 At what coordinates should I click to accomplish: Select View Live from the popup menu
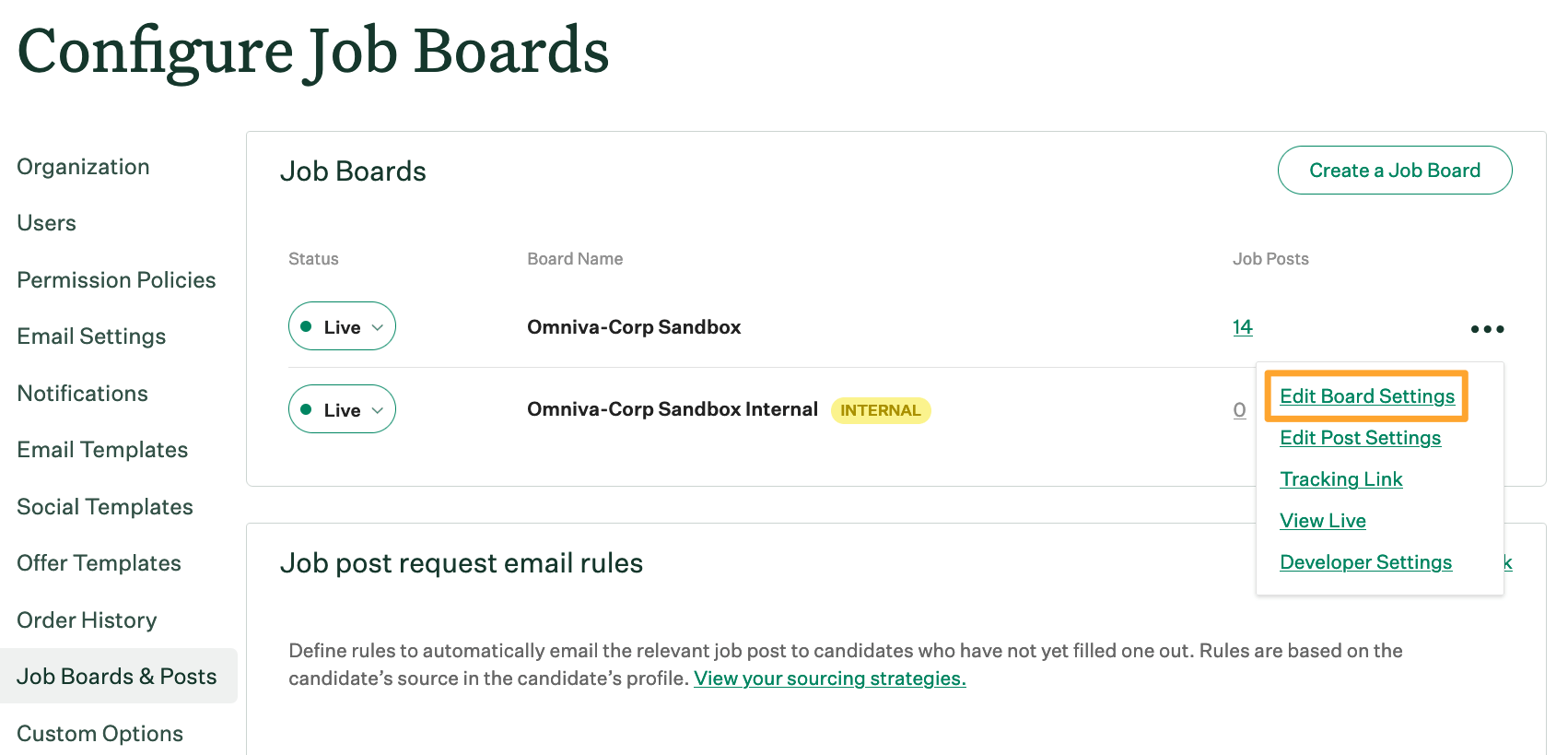tap(1322, 521)
